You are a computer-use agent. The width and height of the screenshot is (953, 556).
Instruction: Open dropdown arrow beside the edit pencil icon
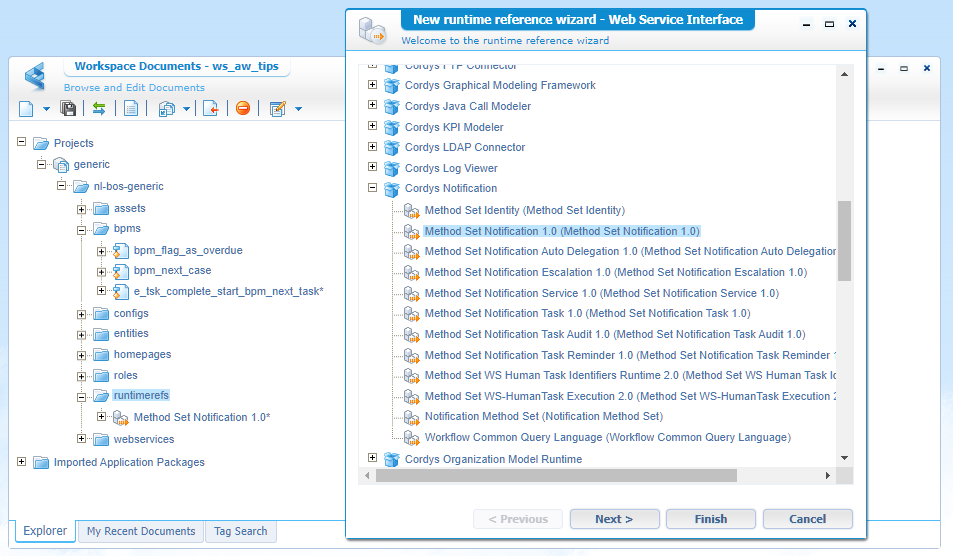click(x=297, y=109)
